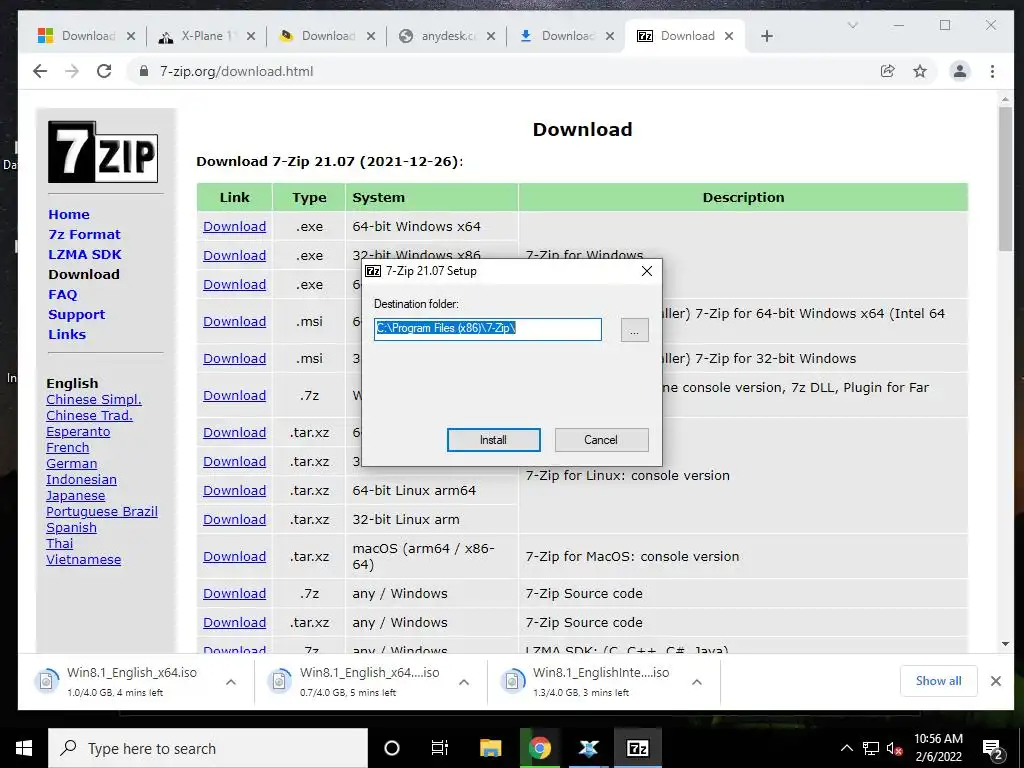Click the network icon in system tray
Screen dimensions: 1024x768
871,748
